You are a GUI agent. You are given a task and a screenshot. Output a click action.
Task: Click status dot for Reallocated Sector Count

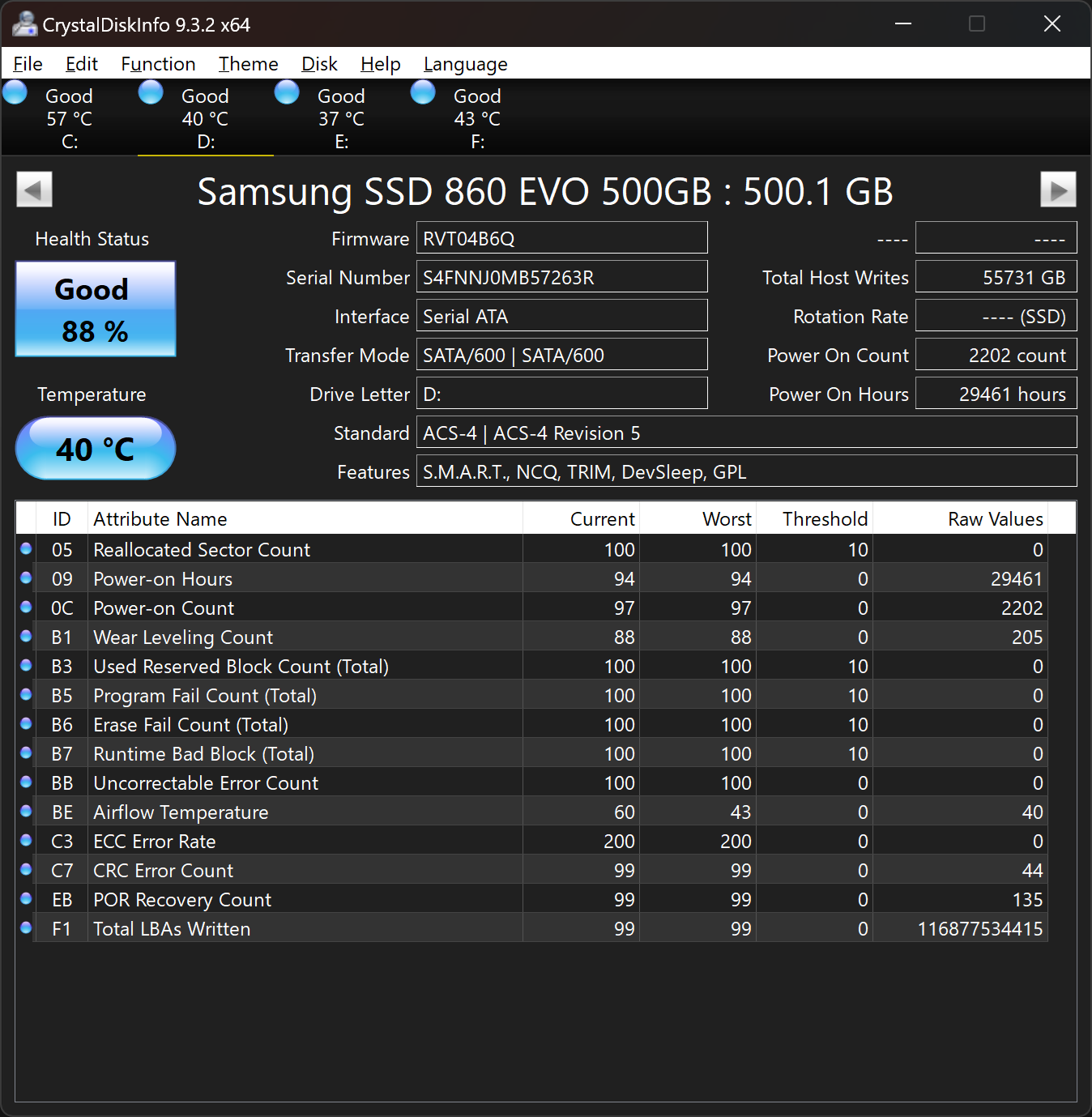26,549
